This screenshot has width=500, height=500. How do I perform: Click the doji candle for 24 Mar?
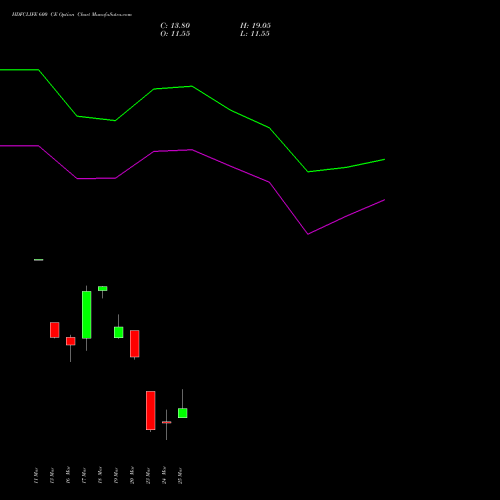(167, 422)
